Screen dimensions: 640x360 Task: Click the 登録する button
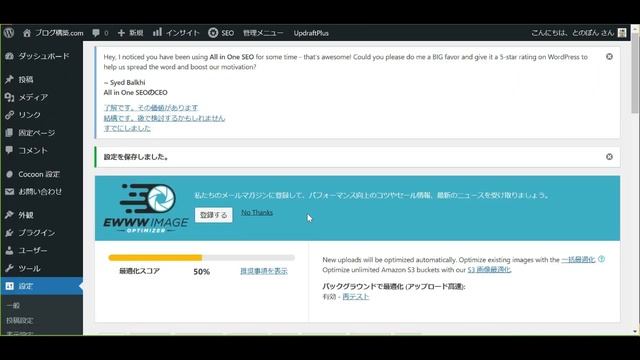(x=213, y=215)
